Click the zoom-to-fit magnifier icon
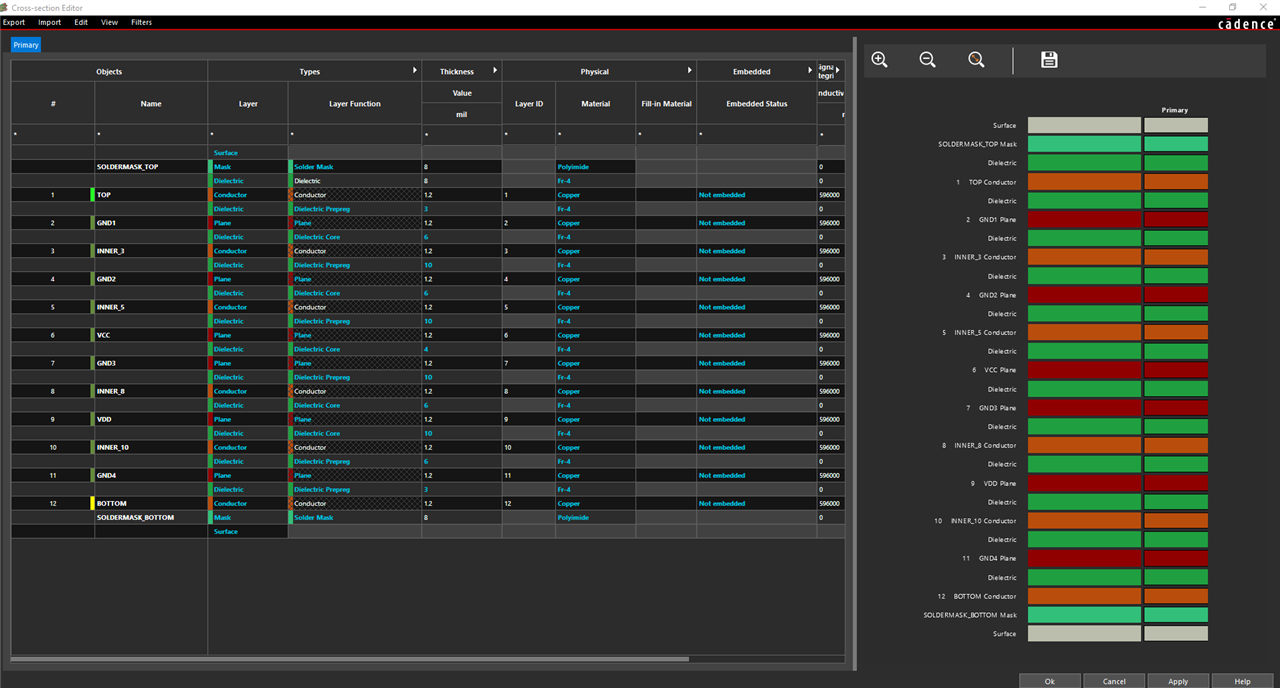The image size is (1280, 688). point(976,60)
